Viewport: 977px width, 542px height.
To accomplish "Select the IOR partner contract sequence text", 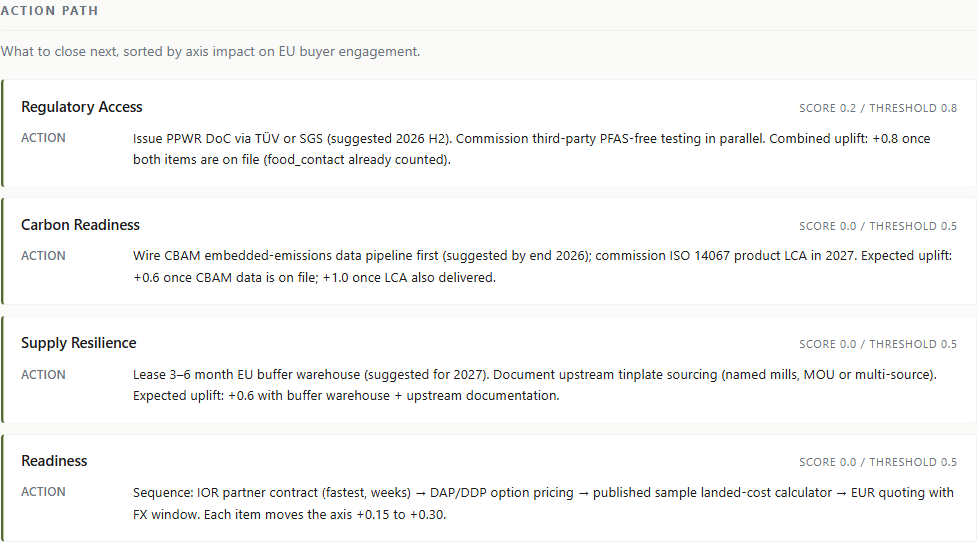I will coord(543,503).
